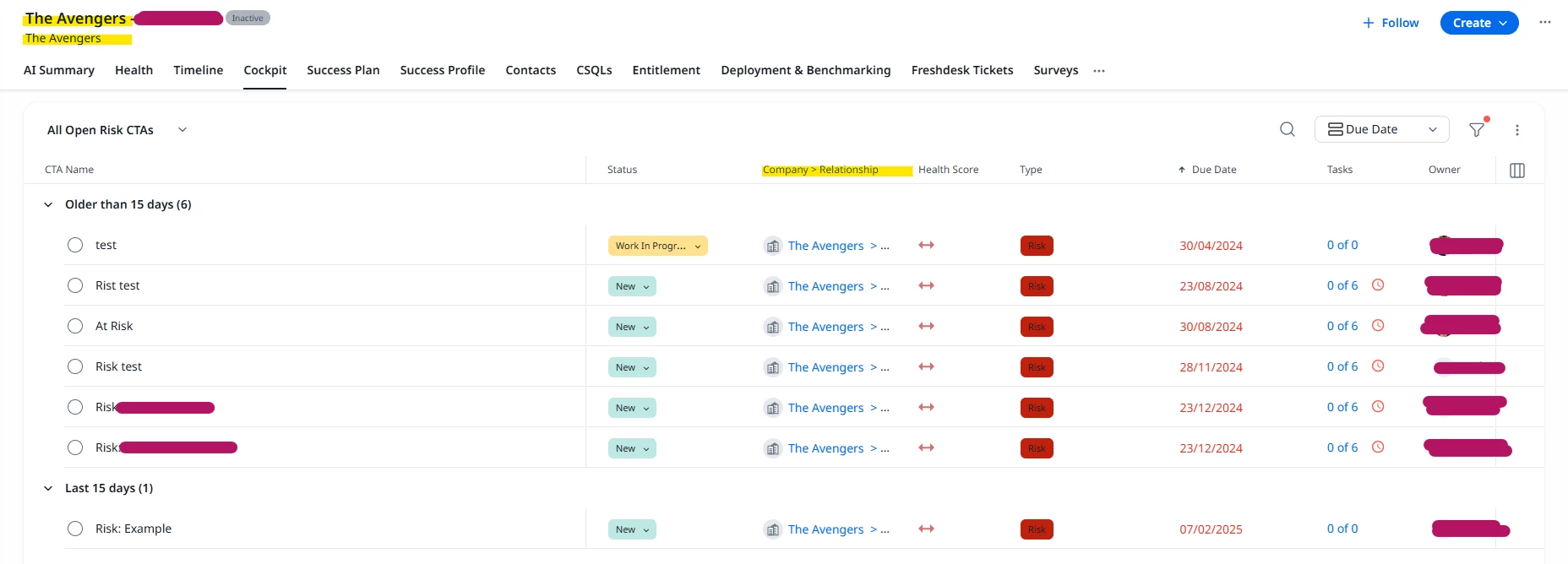Open the more options ellipsis beside Create
The image size is (1568, 564).
tap(1545, 23)
